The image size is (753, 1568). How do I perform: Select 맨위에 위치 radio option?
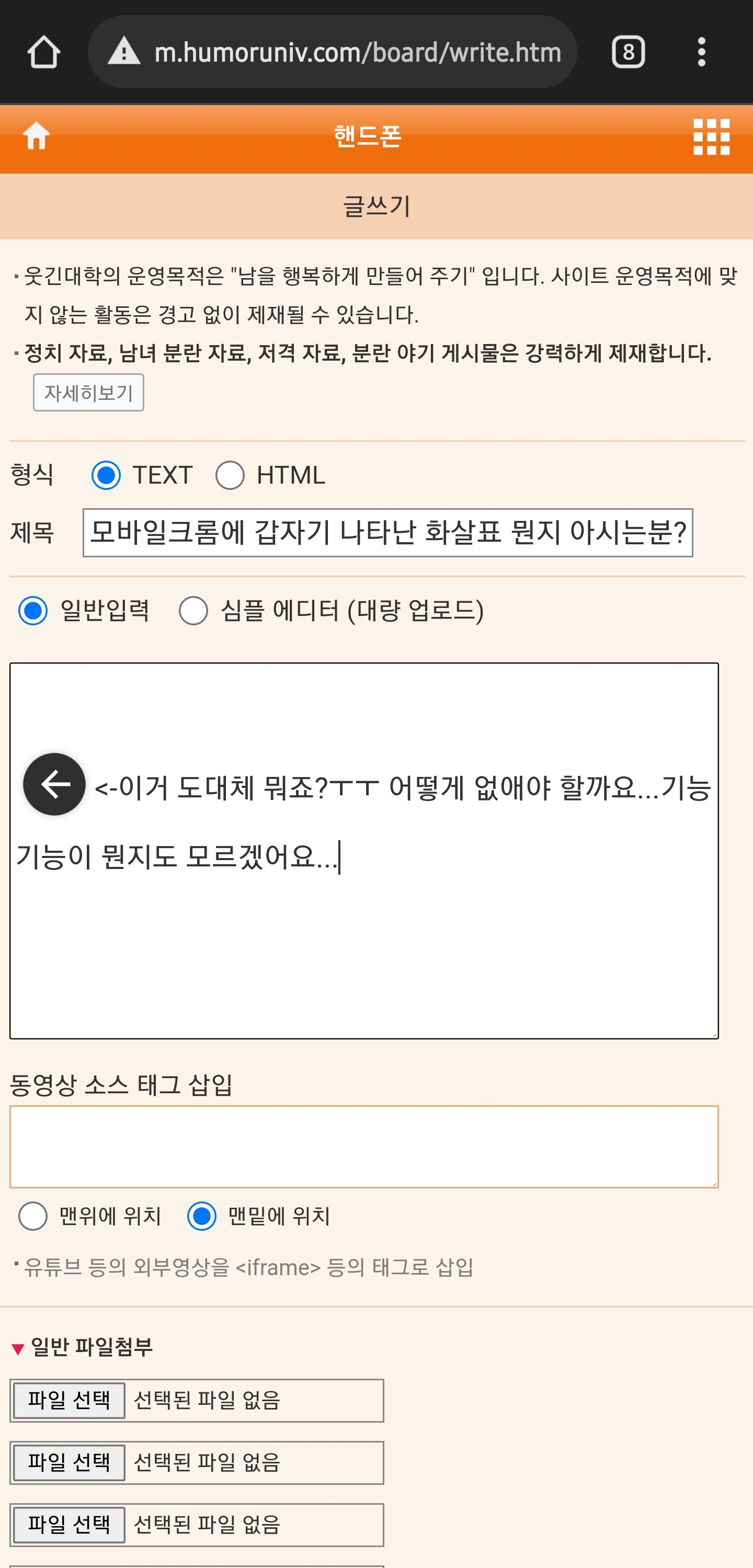[x=33, y=1216]
